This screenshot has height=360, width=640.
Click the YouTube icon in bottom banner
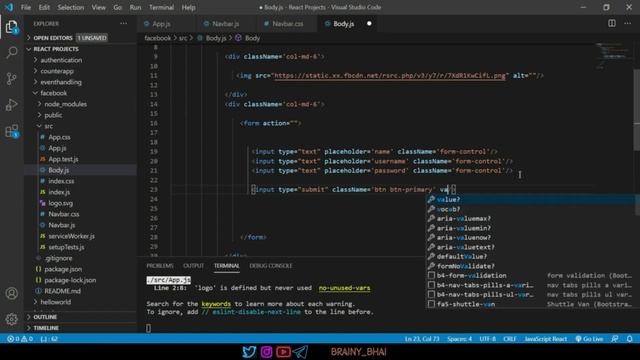[x=283, y=351]
